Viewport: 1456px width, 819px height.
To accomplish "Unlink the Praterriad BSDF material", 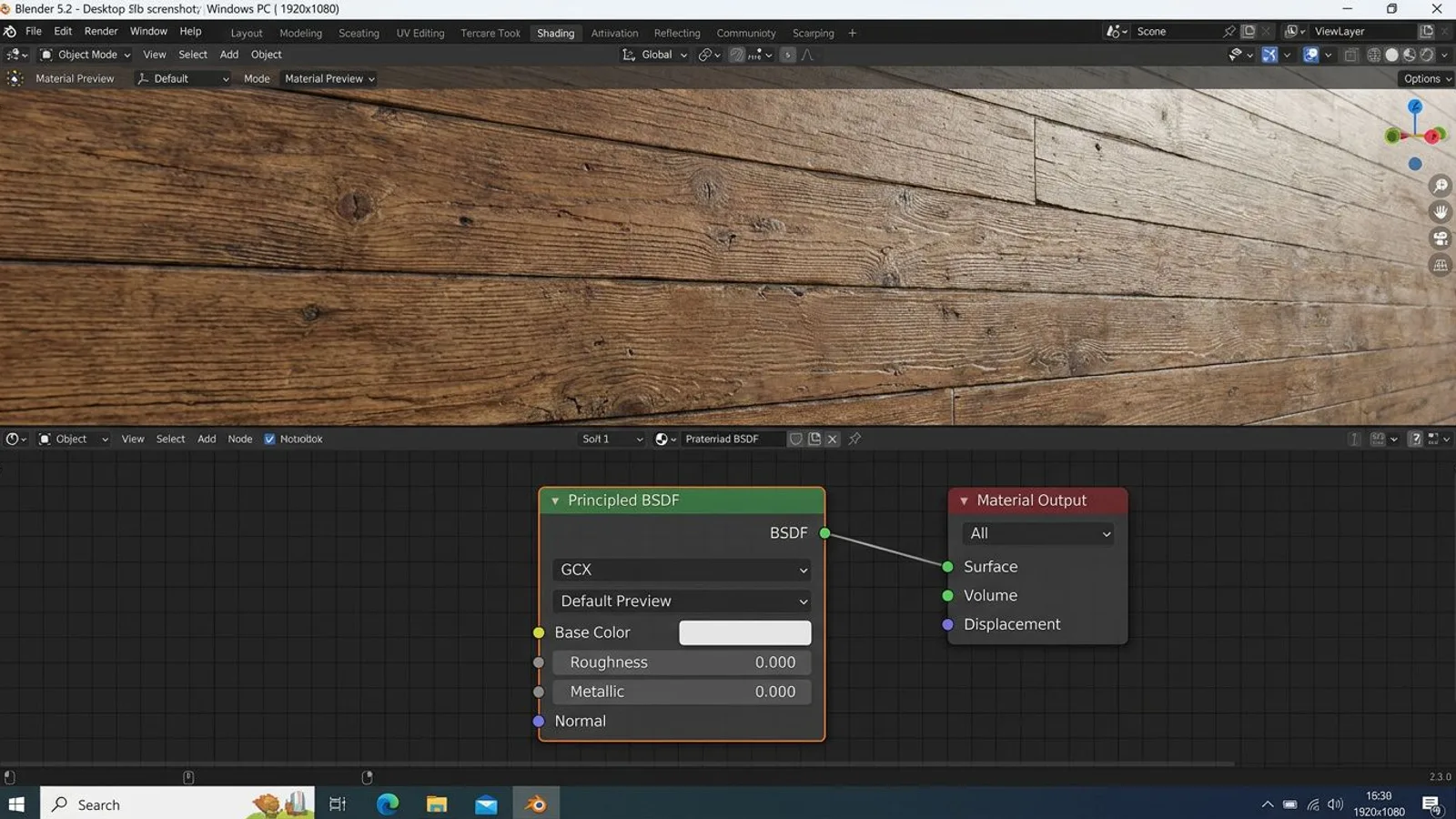I will pos(832,439).
